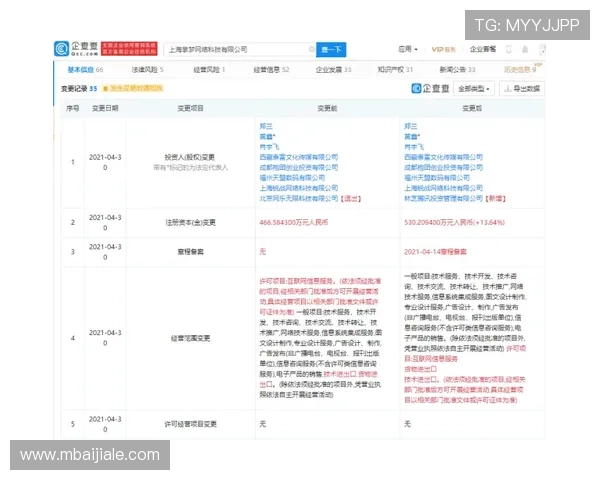Image resolution: width=600 pixels, height=480 pixels.
Task: Open 郑兰 in the 变更后 column
Action: pyautogui.click(x=411, y=126)
